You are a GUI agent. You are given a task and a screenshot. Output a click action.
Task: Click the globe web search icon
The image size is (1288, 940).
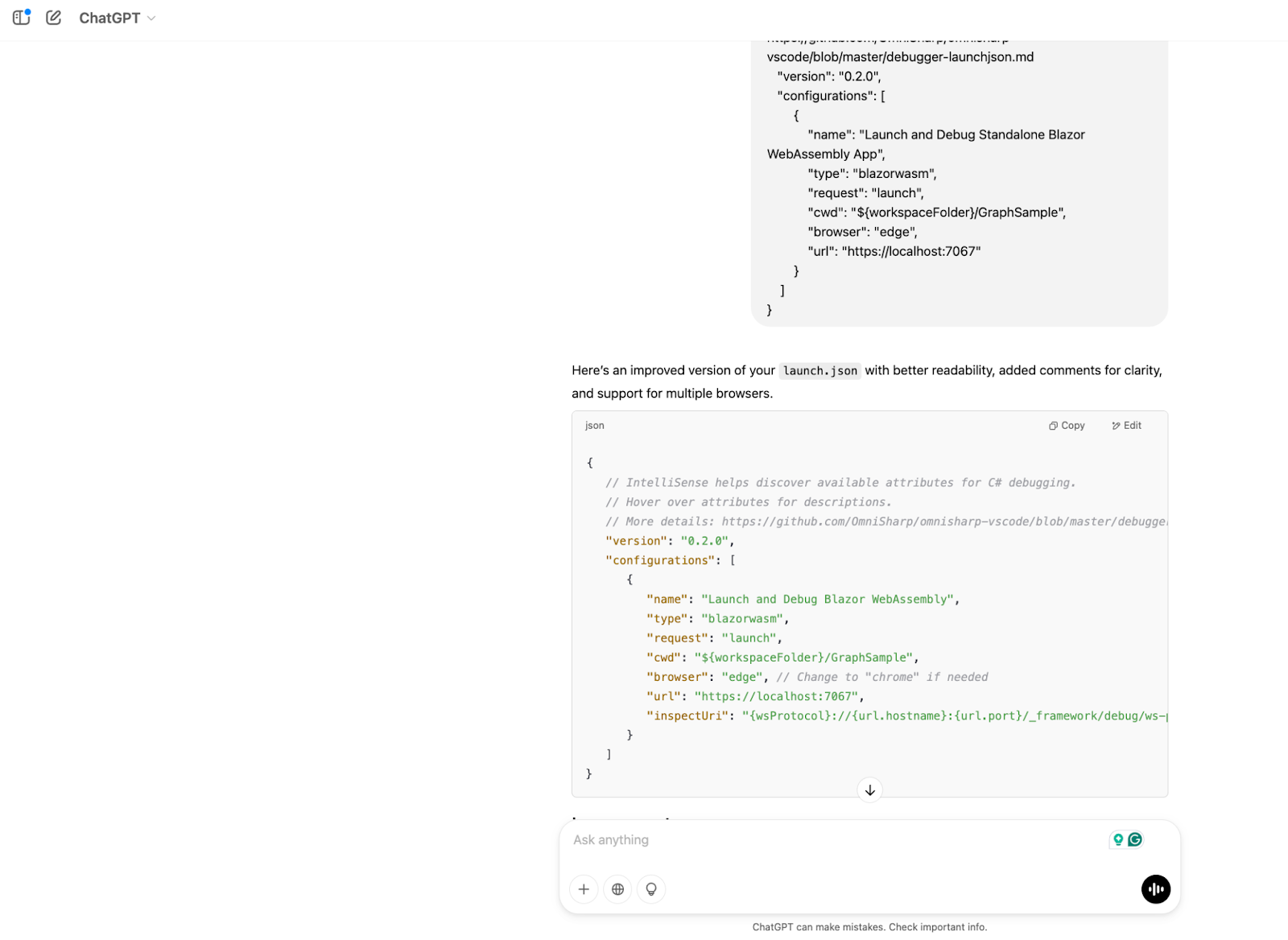617,889
